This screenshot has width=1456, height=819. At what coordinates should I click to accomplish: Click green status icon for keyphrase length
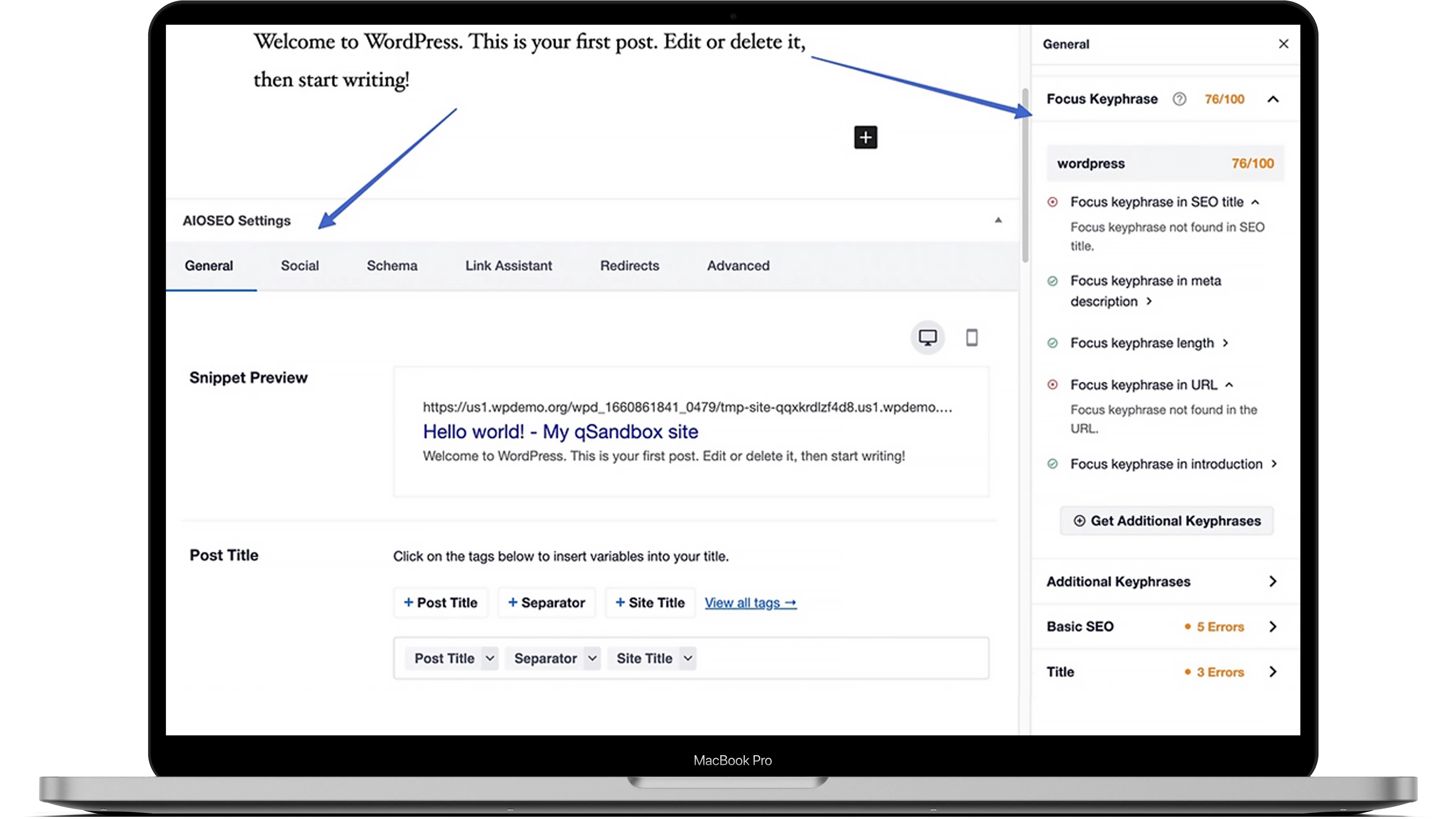[1052, 343]
